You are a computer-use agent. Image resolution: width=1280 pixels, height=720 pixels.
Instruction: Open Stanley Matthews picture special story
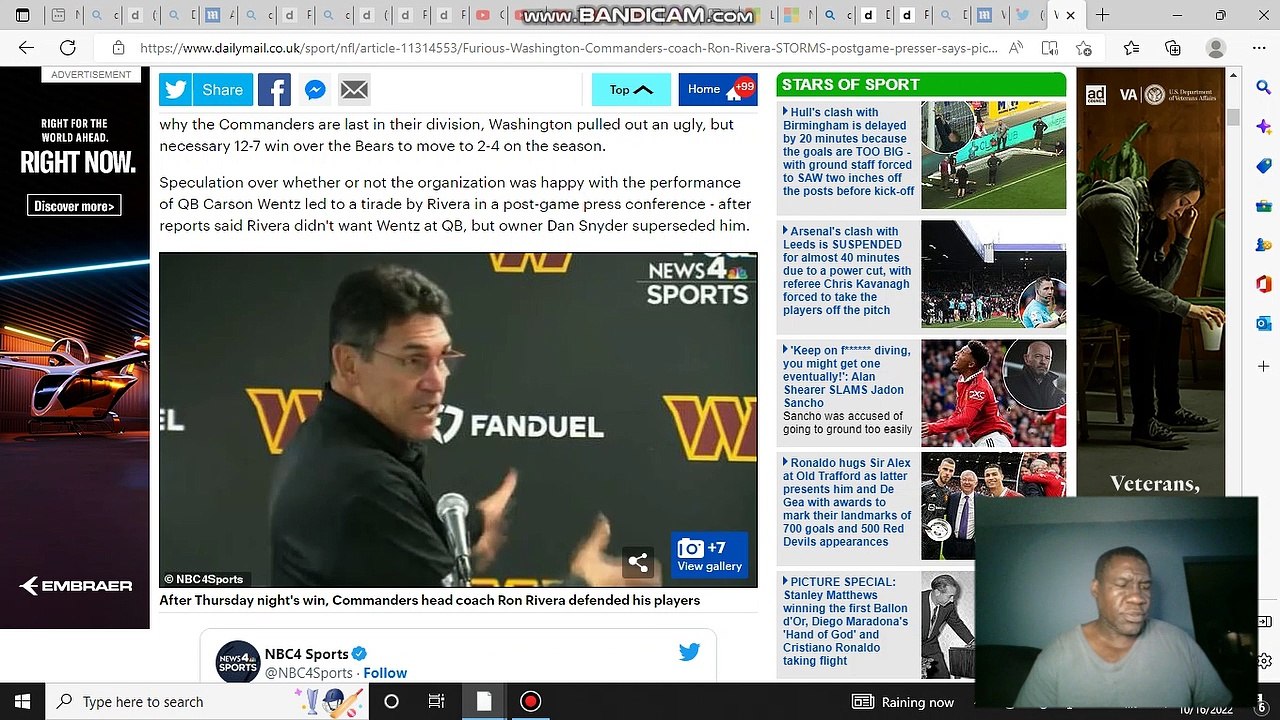[x=846, y=621]
